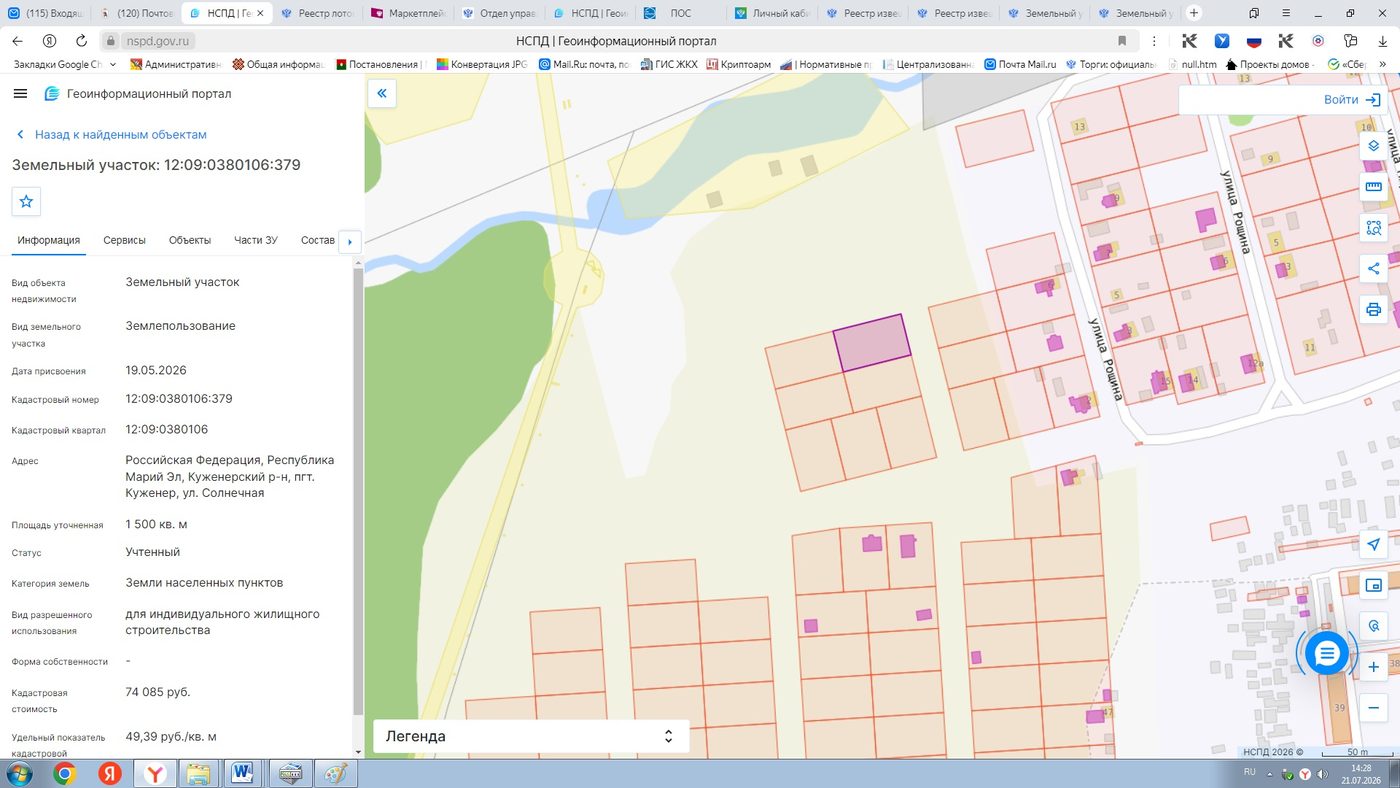Open the overview mini-map button
This screenshot has height=788, width=1400.
coord(1374,585)
